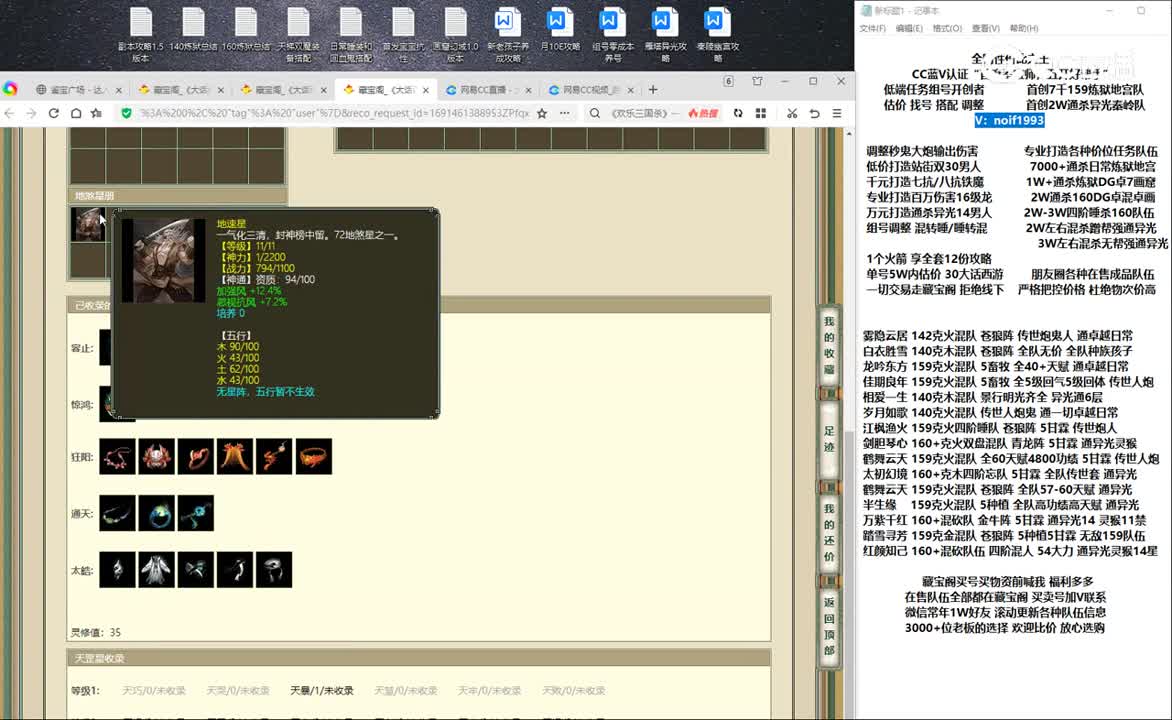Go back in the browser

point(10,114)
